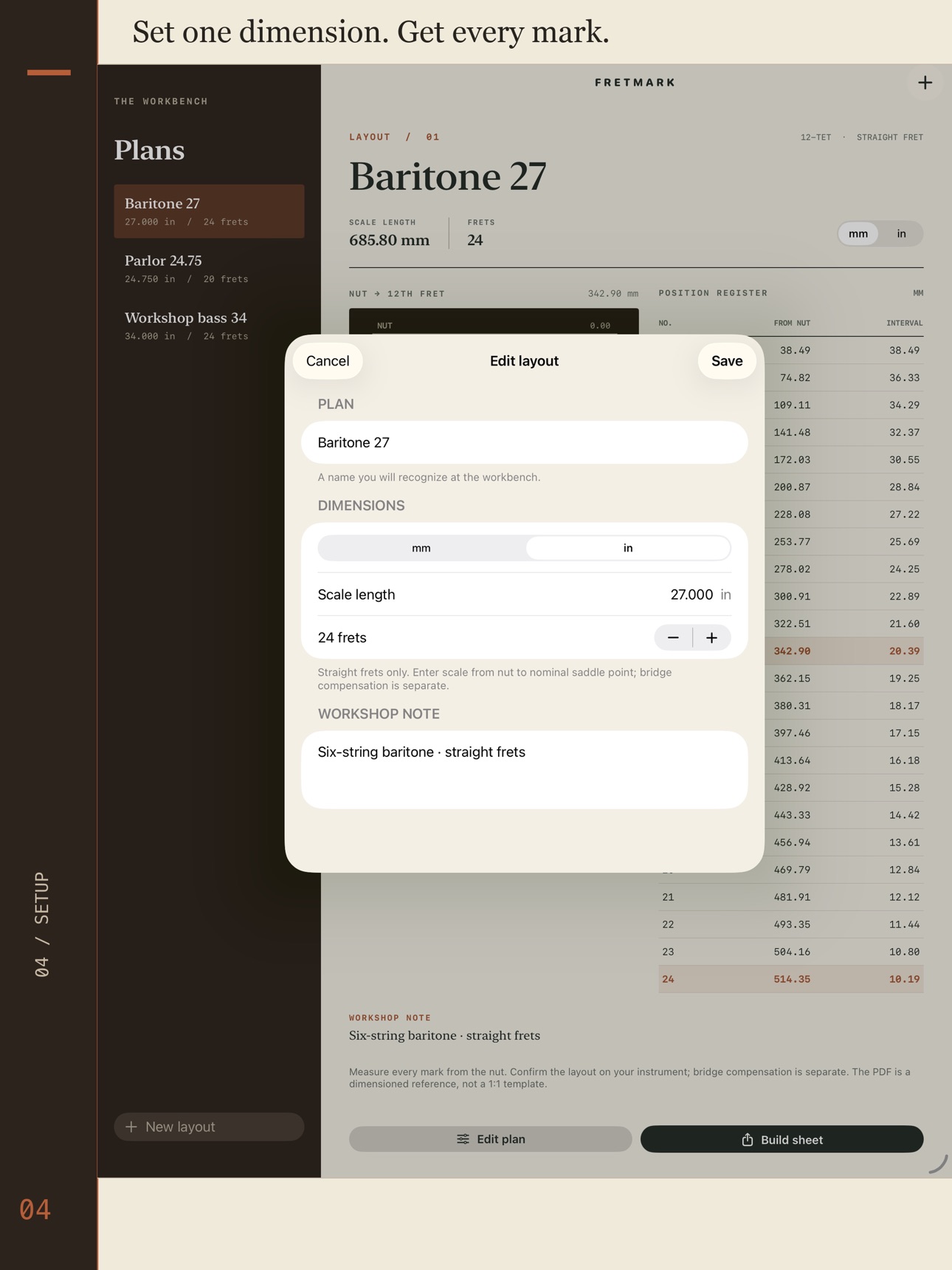Cancel the Edit layout dialog

pyautogui.click(x=328, y=361)
